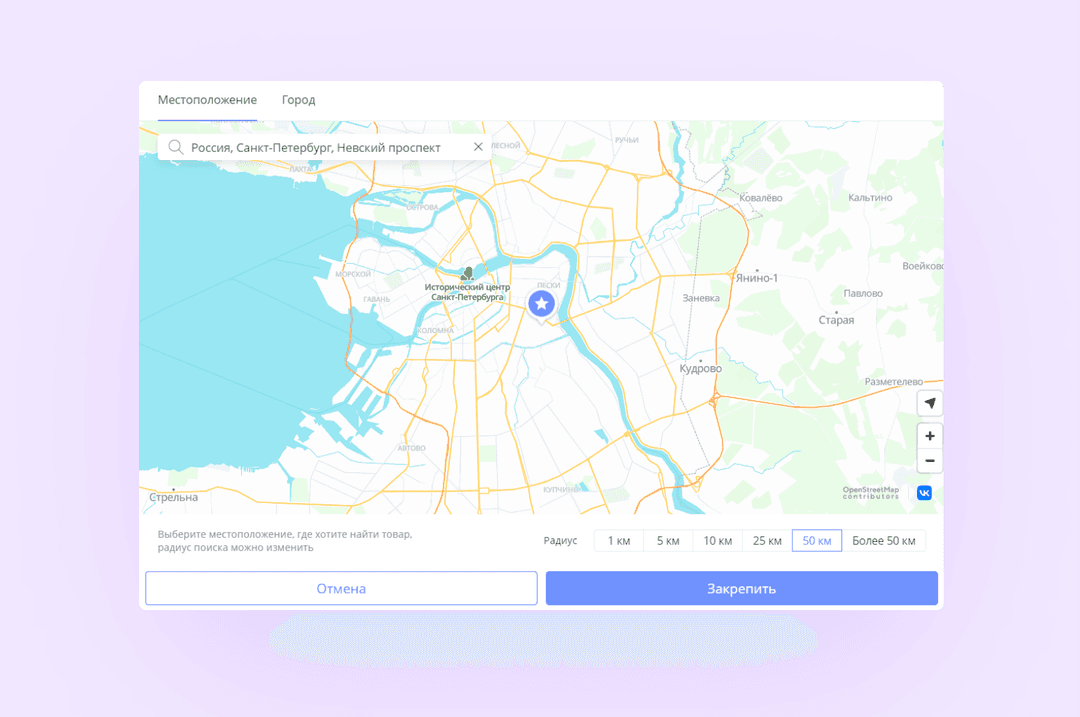The height and width of the screenshot is (717, 1080).
Task: Use the my-location arrow button
Action: coord(930,403)
